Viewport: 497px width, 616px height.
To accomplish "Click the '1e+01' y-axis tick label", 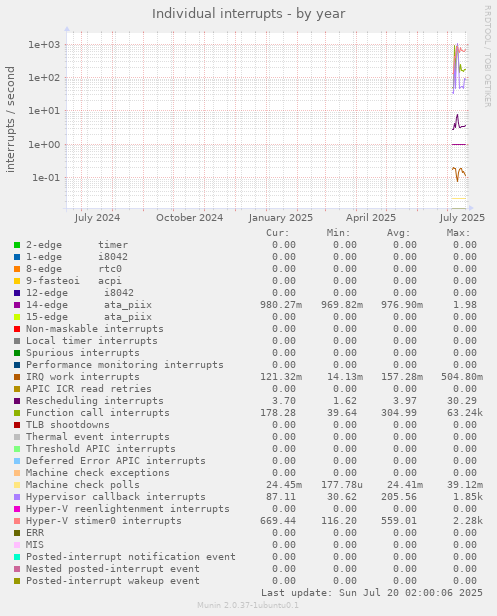I will click(x=44, y=111).
